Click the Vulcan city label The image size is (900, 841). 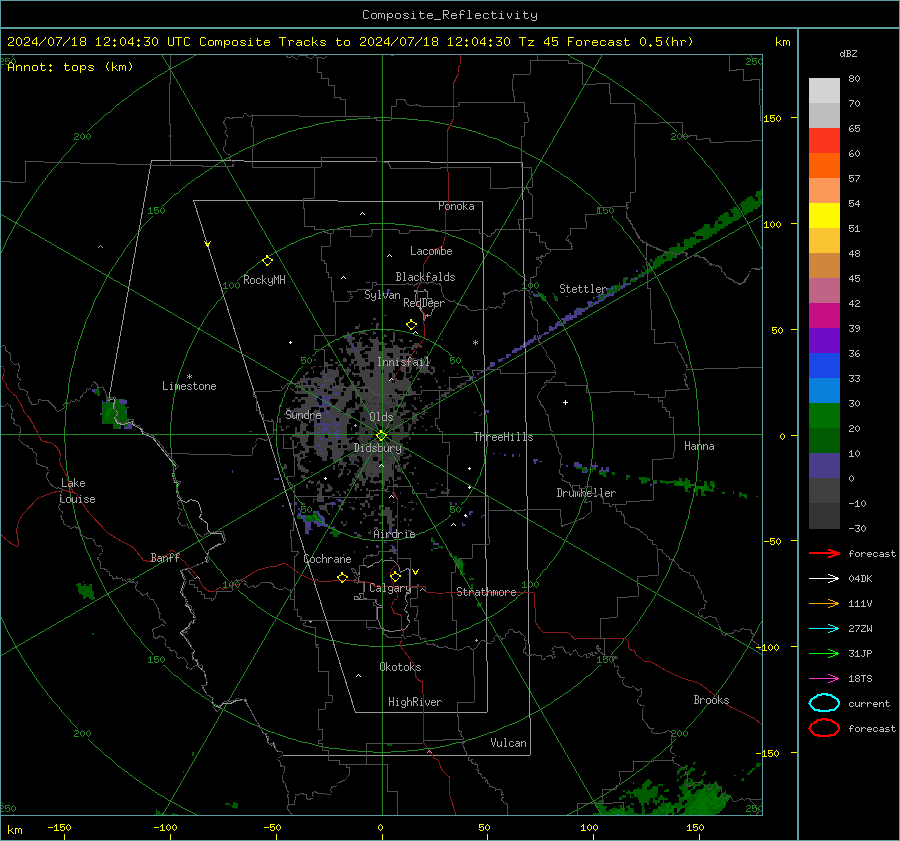coord(508,743)
